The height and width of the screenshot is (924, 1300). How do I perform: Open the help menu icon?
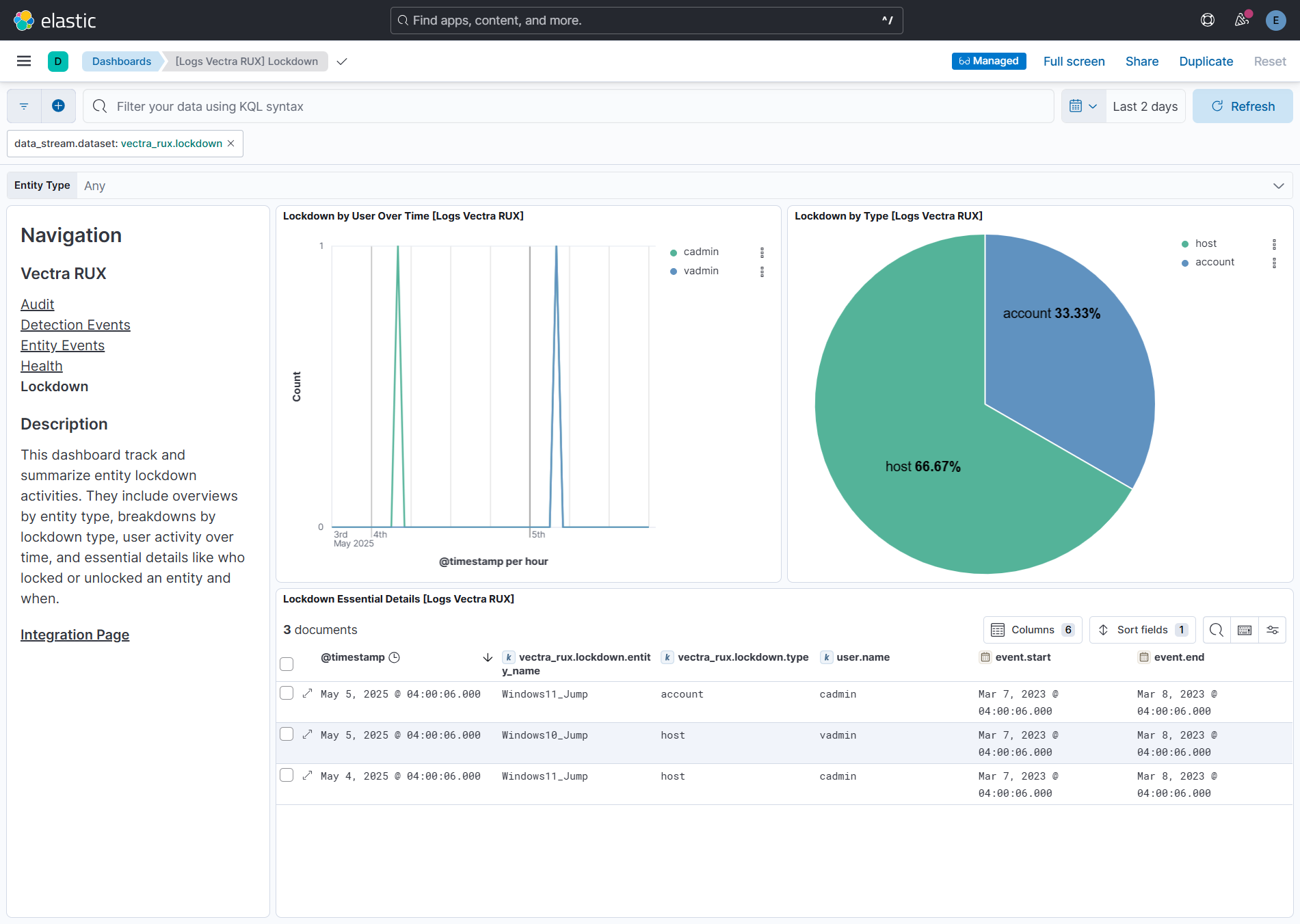[1208, 20]
